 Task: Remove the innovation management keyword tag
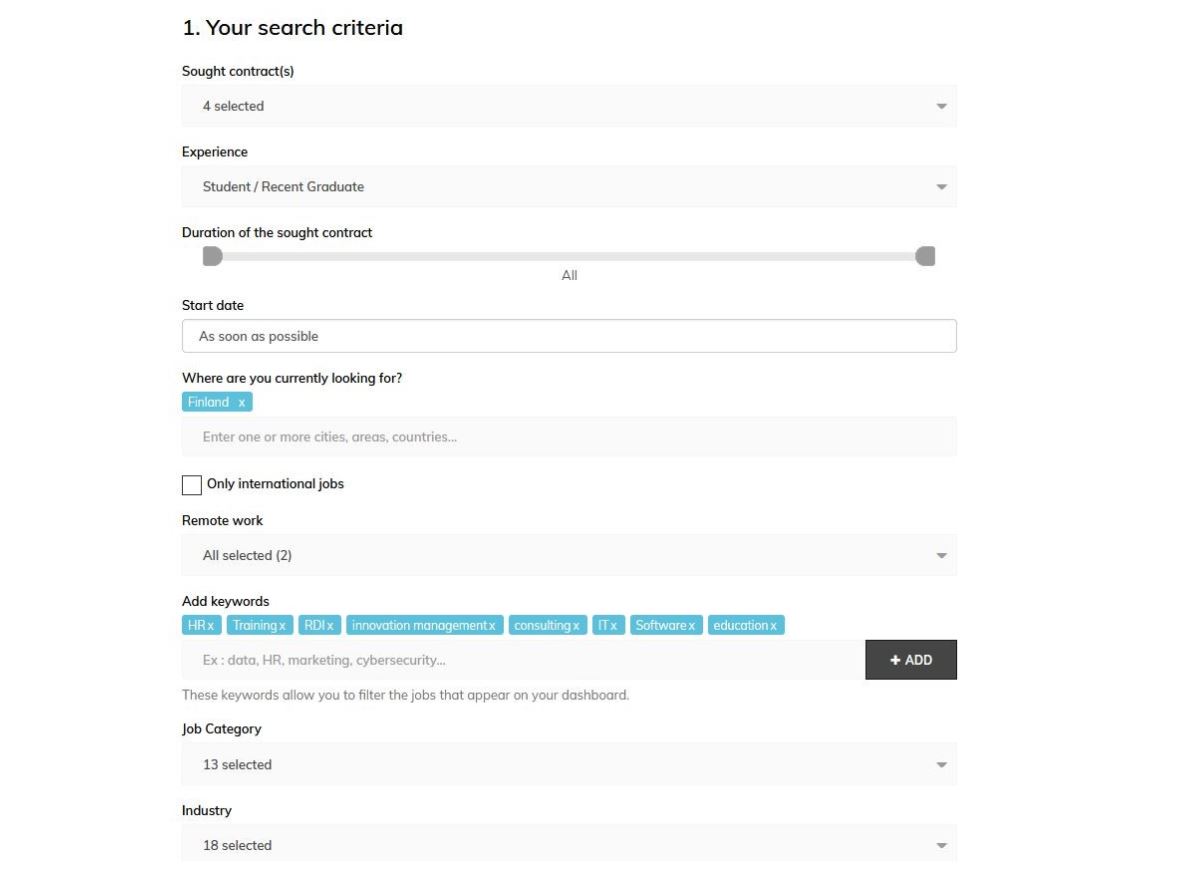click(x=492, y=626)
